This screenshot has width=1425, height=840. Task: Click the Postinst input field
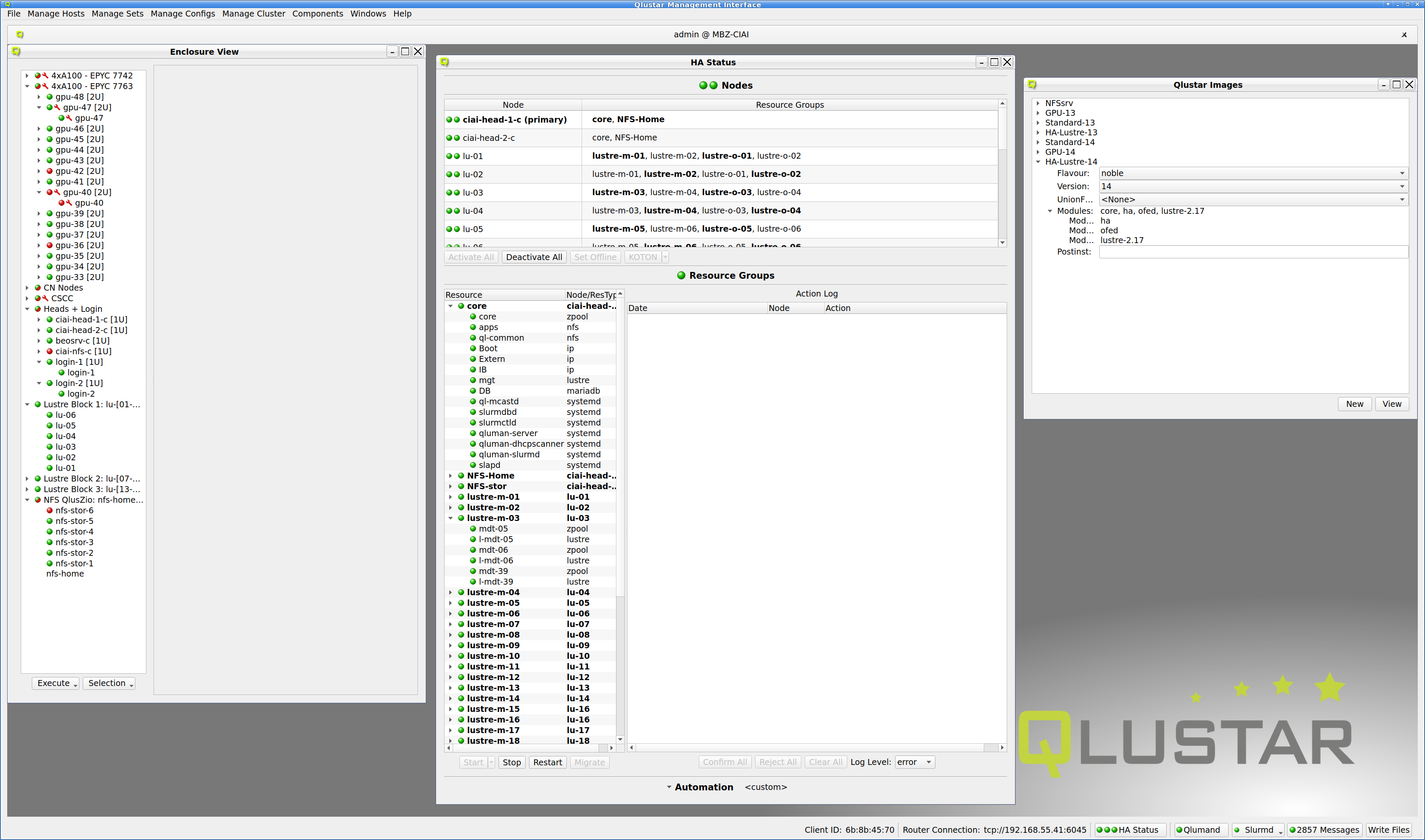[x=1253, y=252]
